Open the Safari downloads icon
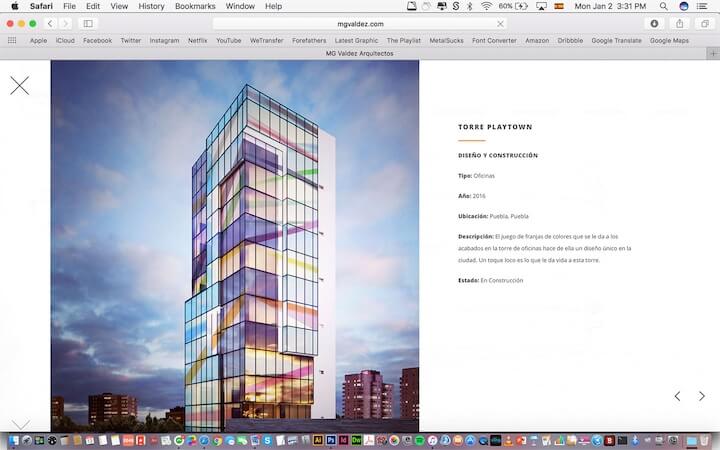Viewport: 720px width, 450px height. pos(655,23)
